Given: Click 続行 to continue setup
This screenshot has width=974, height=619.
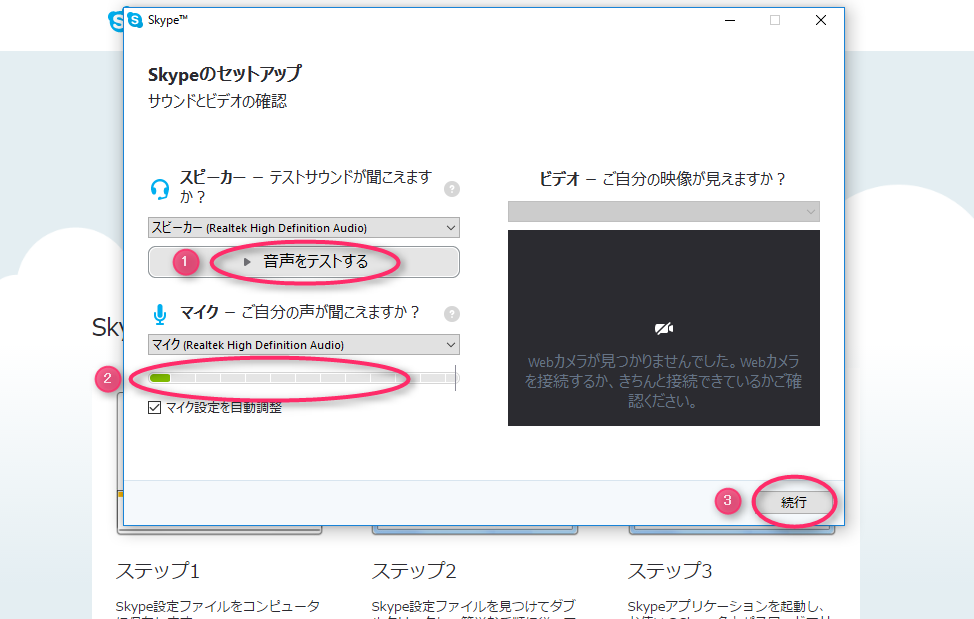Looking at the screenshot, I should 793,502.
